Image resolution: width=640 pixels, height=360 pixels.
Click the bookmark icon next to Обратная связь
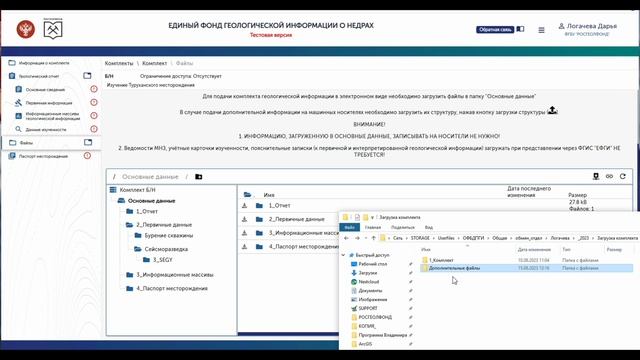pyautogui.click(x=520, y=29)
